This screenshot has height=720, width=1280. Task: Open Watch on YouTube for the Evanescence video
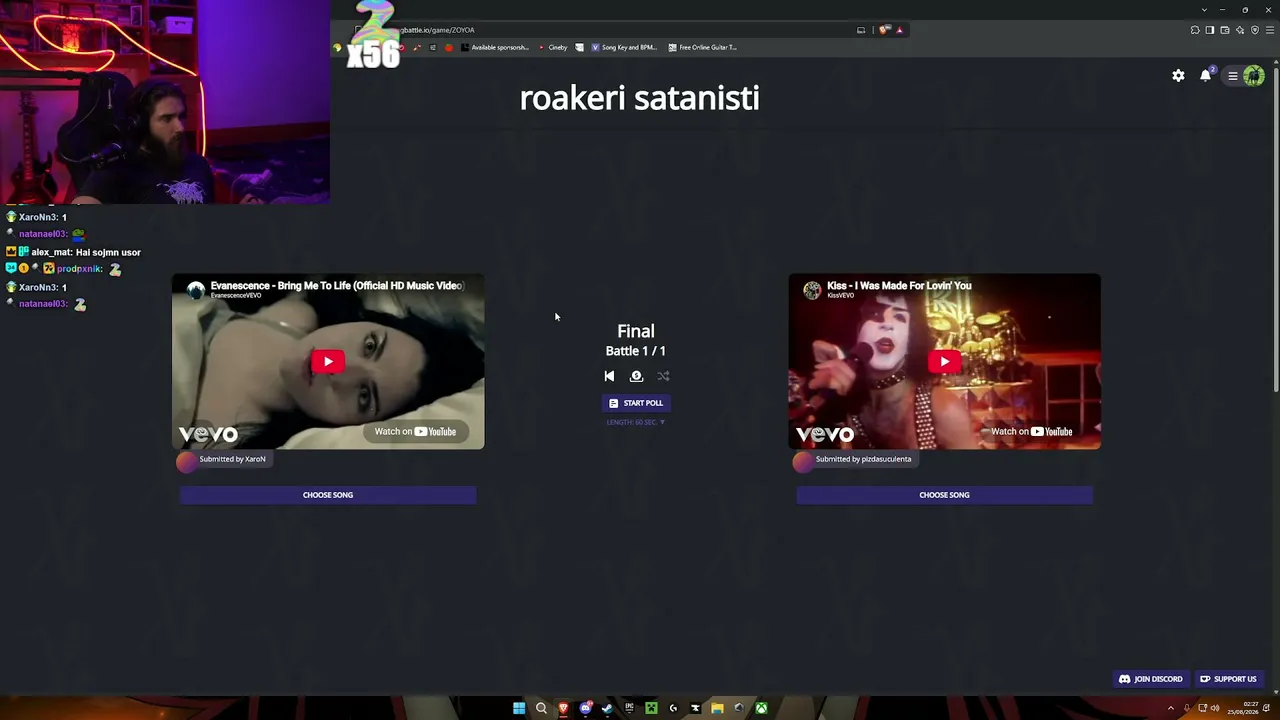click(415, 432)
